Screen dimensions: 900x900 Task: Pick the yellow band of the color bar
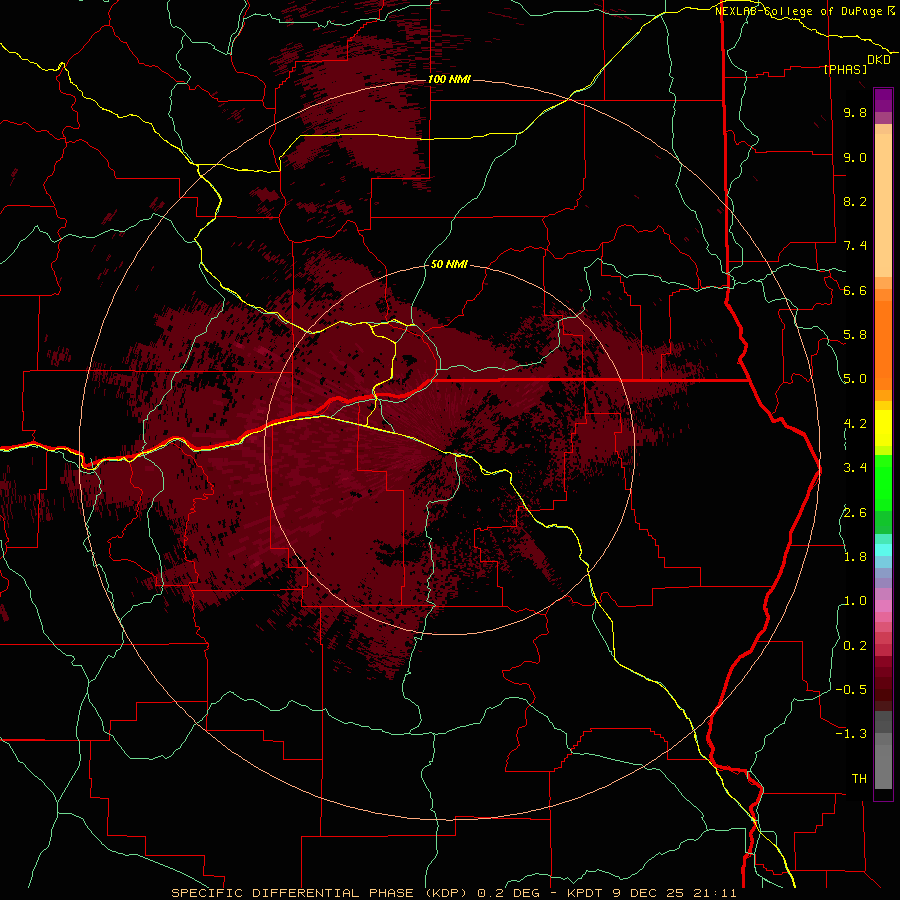(883, 428)
